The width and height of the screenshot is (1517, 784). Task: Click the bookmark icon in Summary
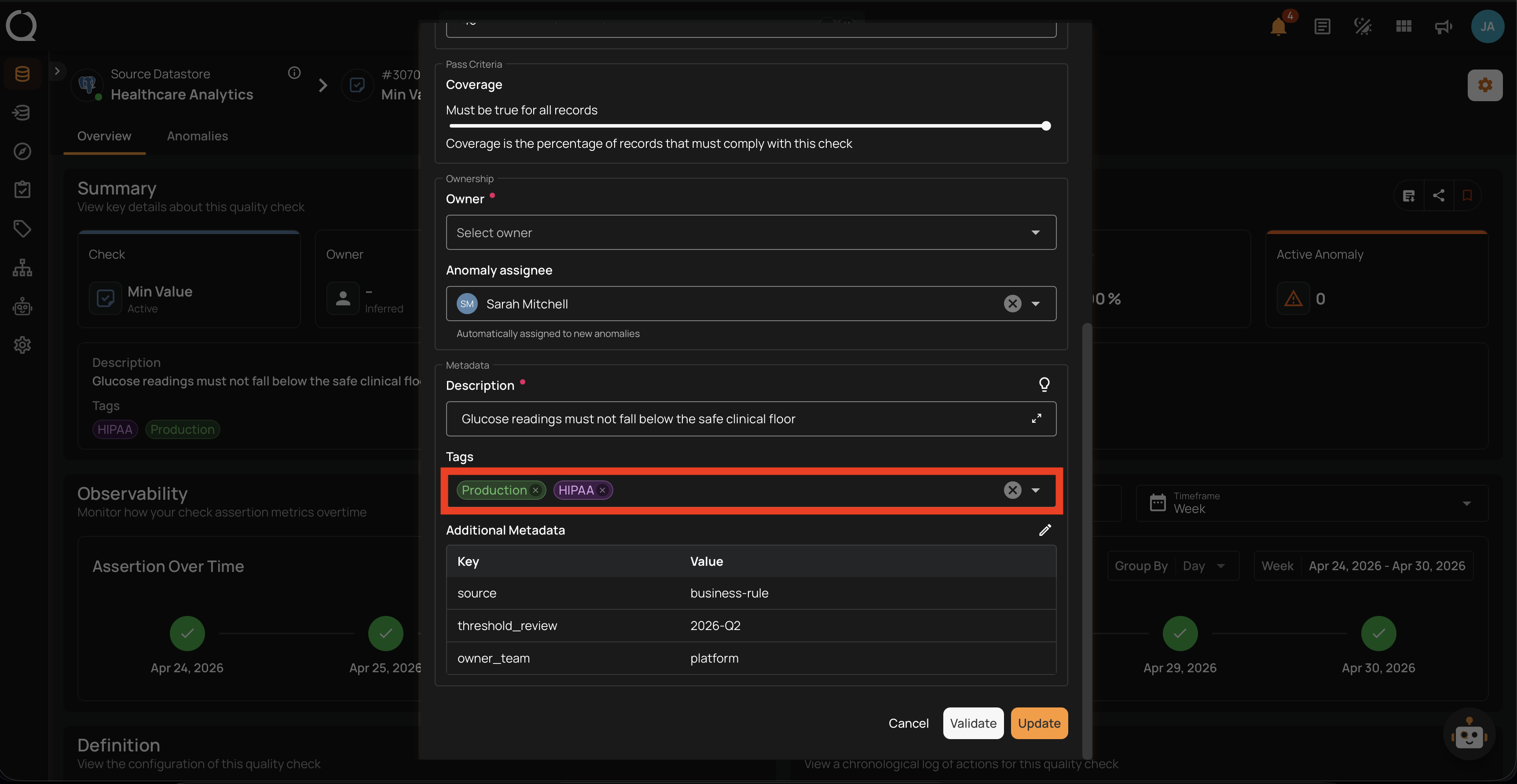(1467, 195)
